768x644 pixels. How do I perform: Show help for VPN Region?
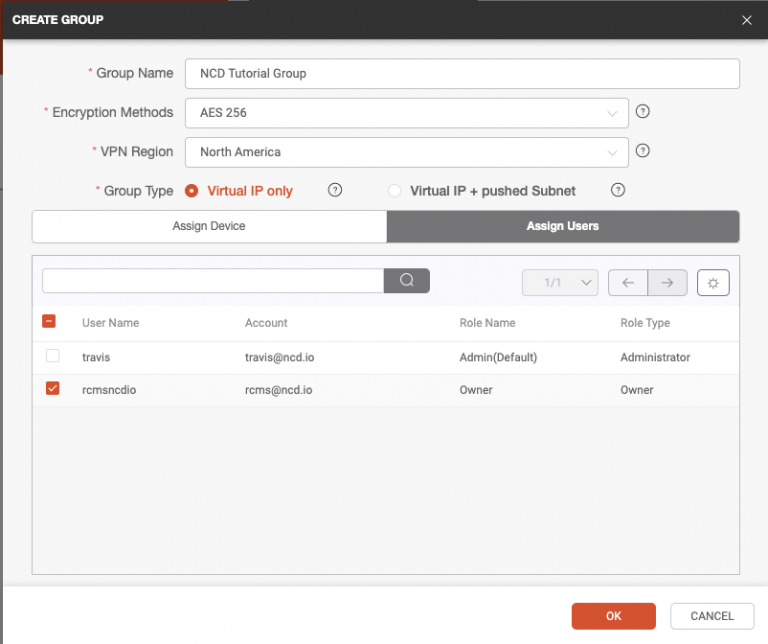click(x=643, y=150)
